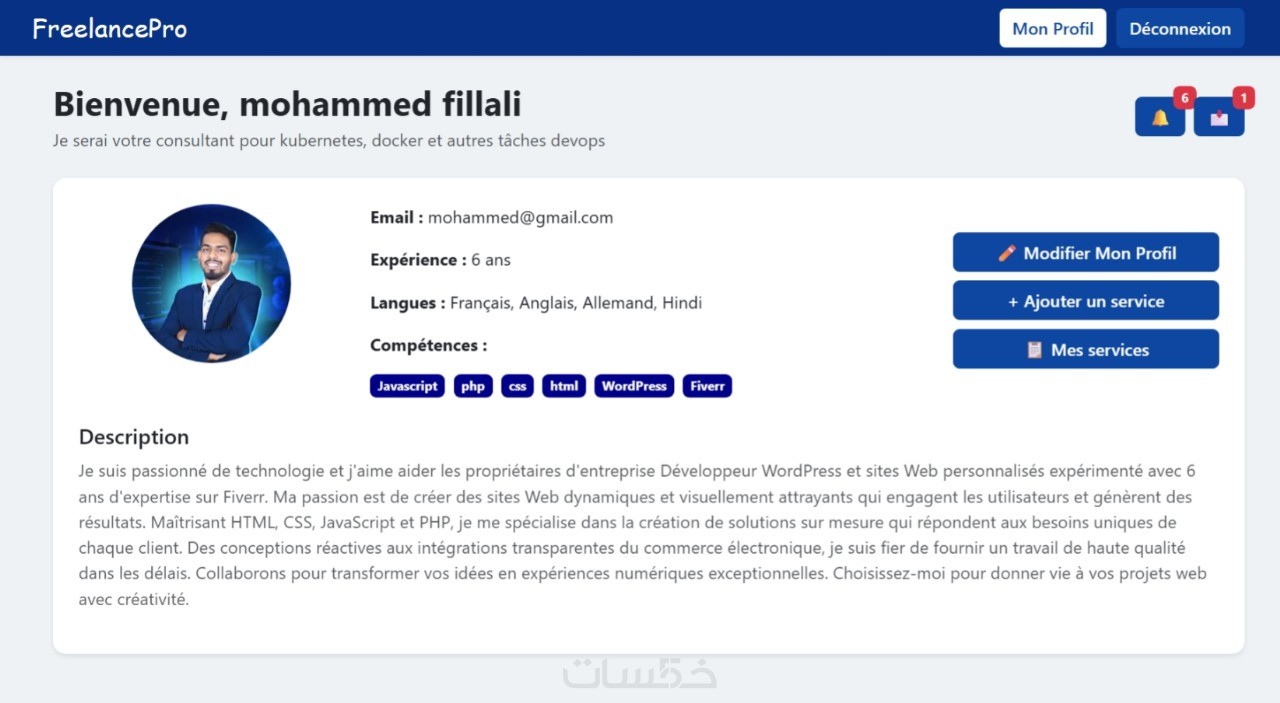Screen dimensions: 1280x703
Task: Open the messages inbox icon
Action: (x=1219, y=118)
